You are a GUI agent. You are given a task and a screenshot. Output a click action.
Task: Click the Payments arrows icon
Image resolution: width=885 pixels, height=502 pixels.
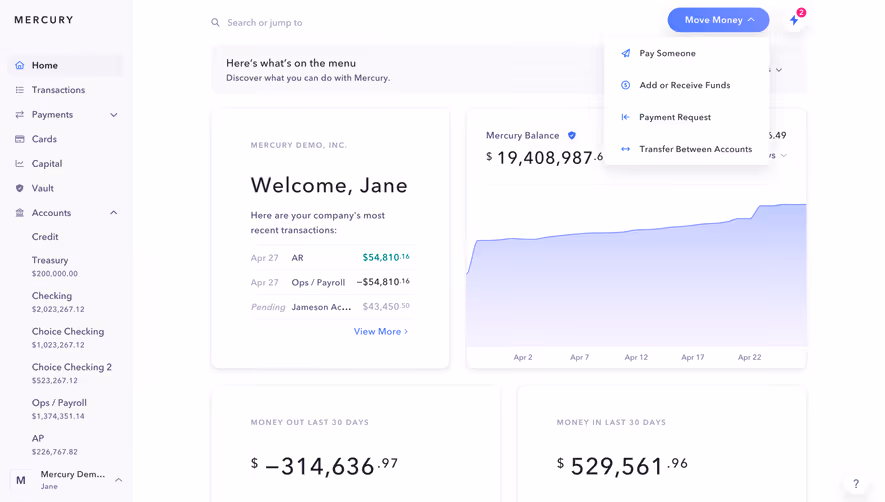click(x=20, y=115)
